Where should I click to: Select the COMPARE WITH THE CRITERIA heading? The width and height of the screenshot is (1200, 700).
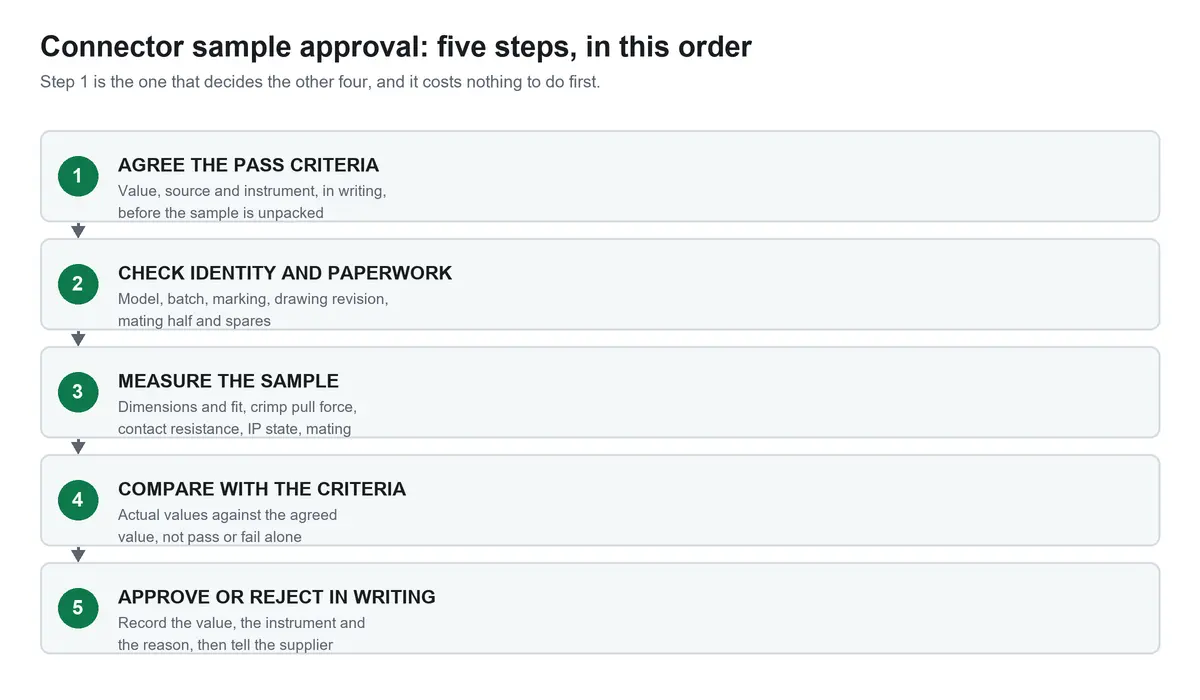[x=262, y=489]
